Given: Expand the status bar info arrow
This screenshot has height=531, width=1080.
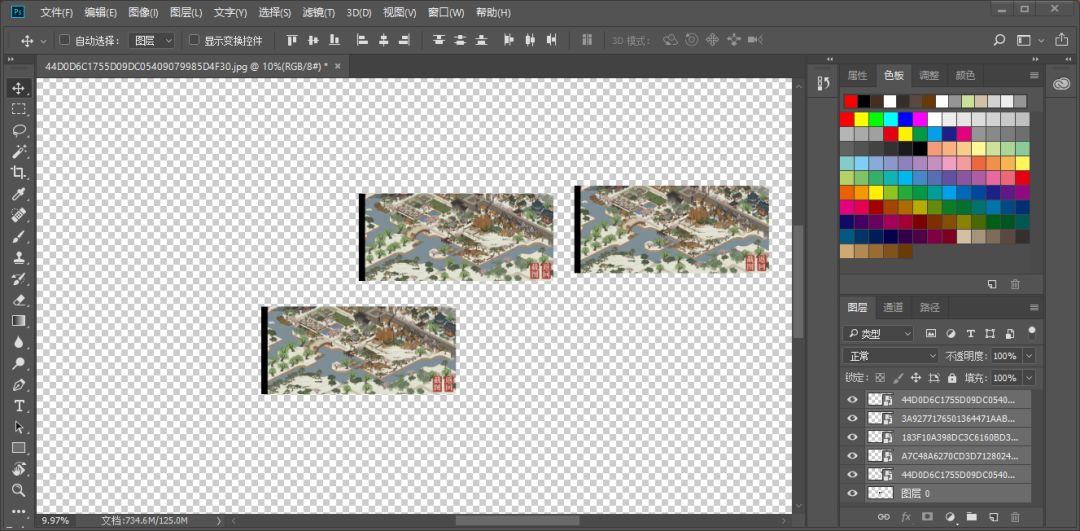Looking at the screenshot, I should coord(219,521).
